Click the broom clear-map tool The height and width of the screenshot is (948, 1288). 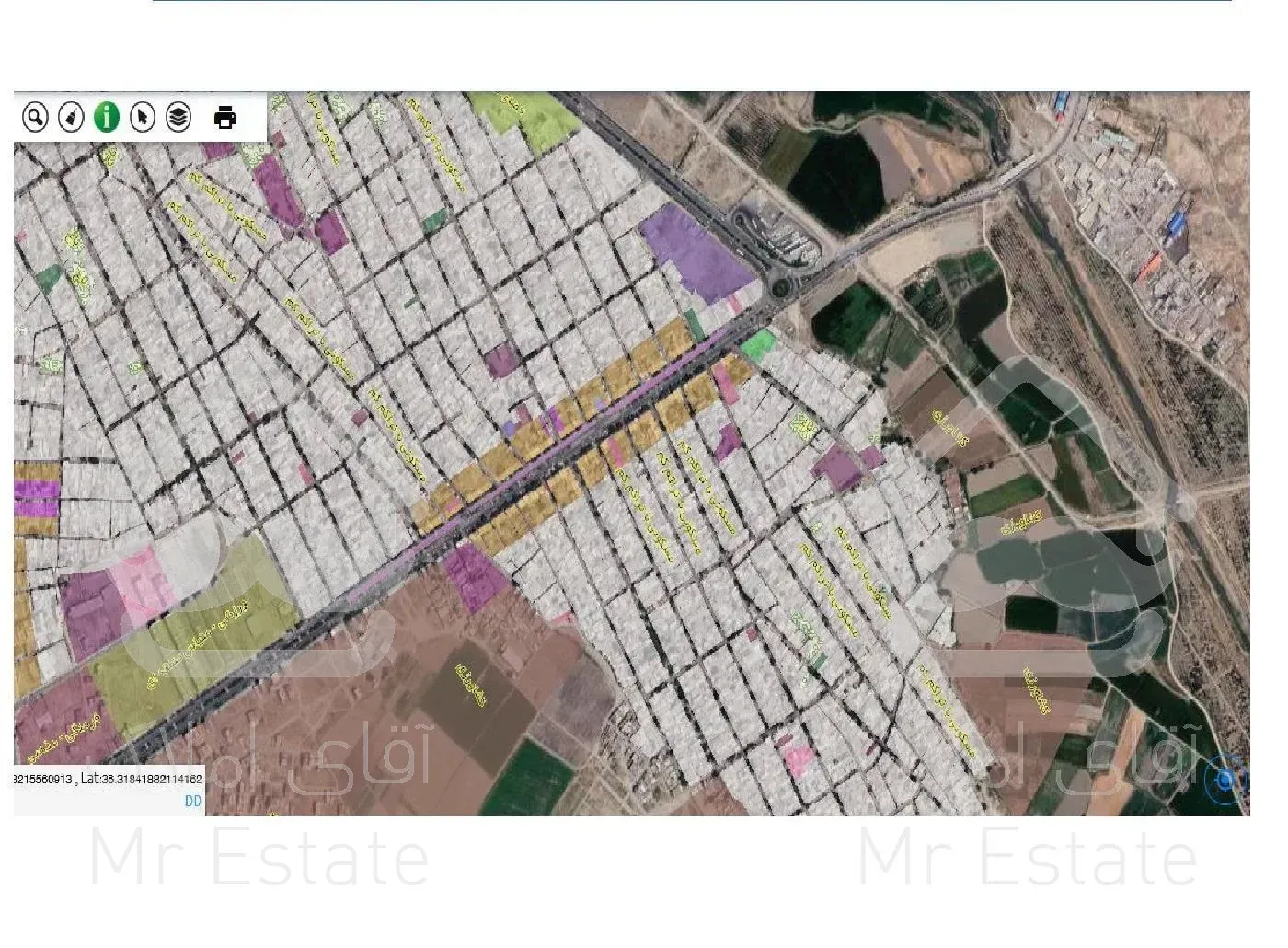(71, 117)
